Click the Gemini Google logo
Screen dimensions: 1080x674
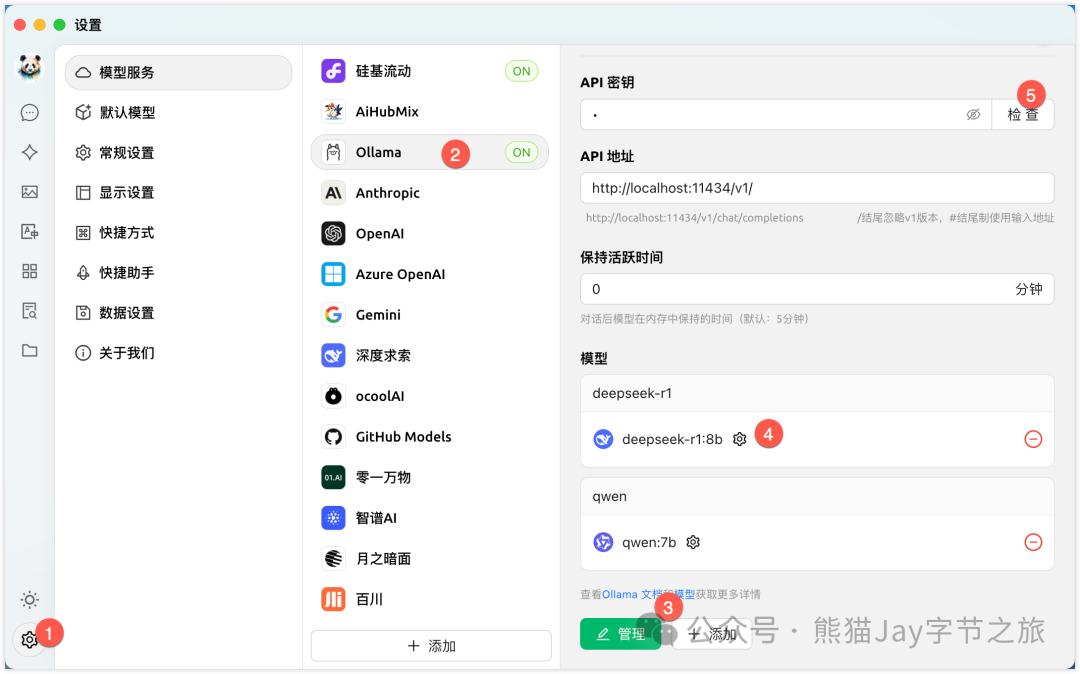pyautogui.click(x=333, y=315)
